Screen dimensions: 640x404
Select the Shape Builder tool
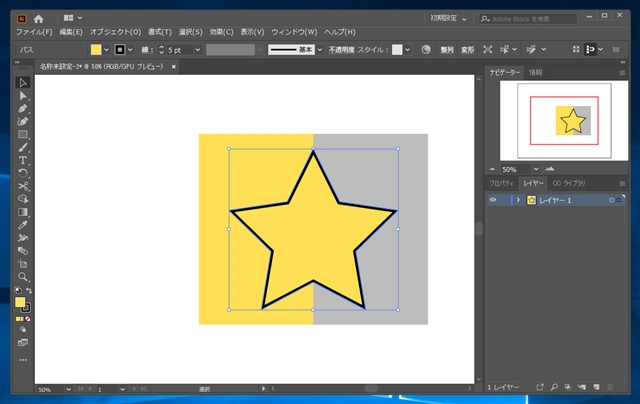pyautogui.click(x=23, y=199)
